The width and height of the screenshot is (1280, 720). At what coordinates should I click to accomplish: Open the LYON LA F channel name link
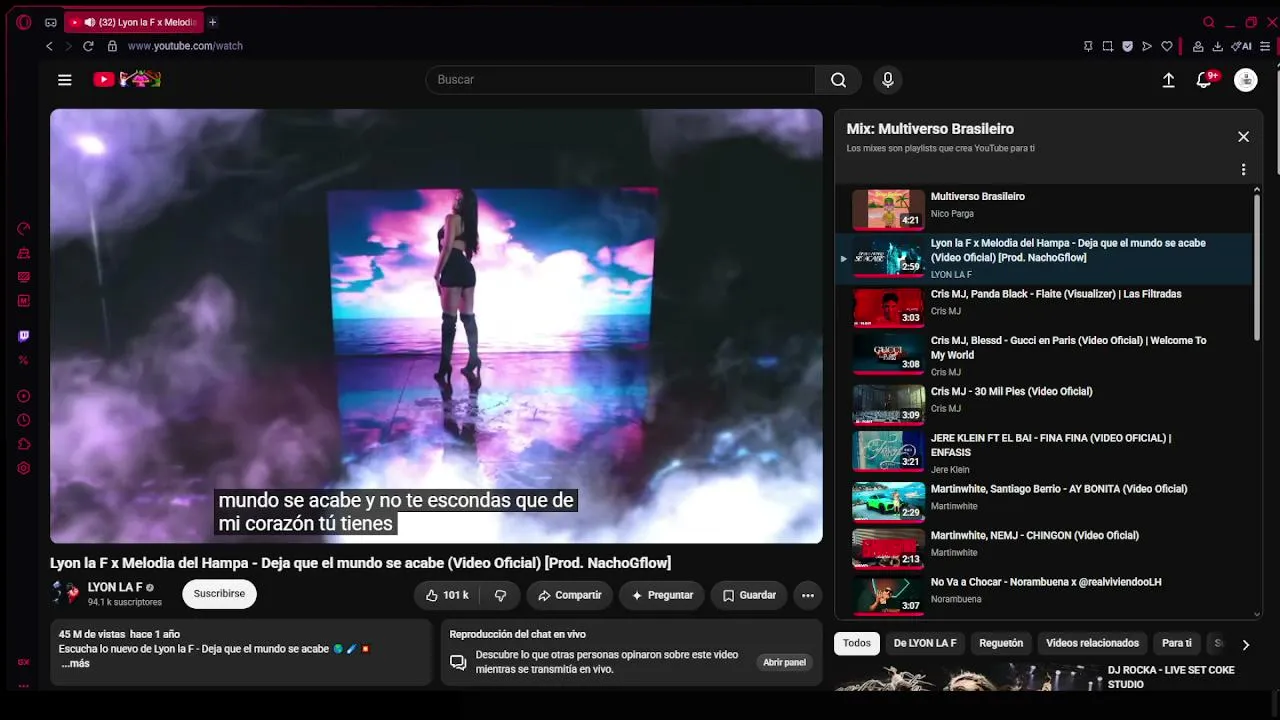(115, 587)
